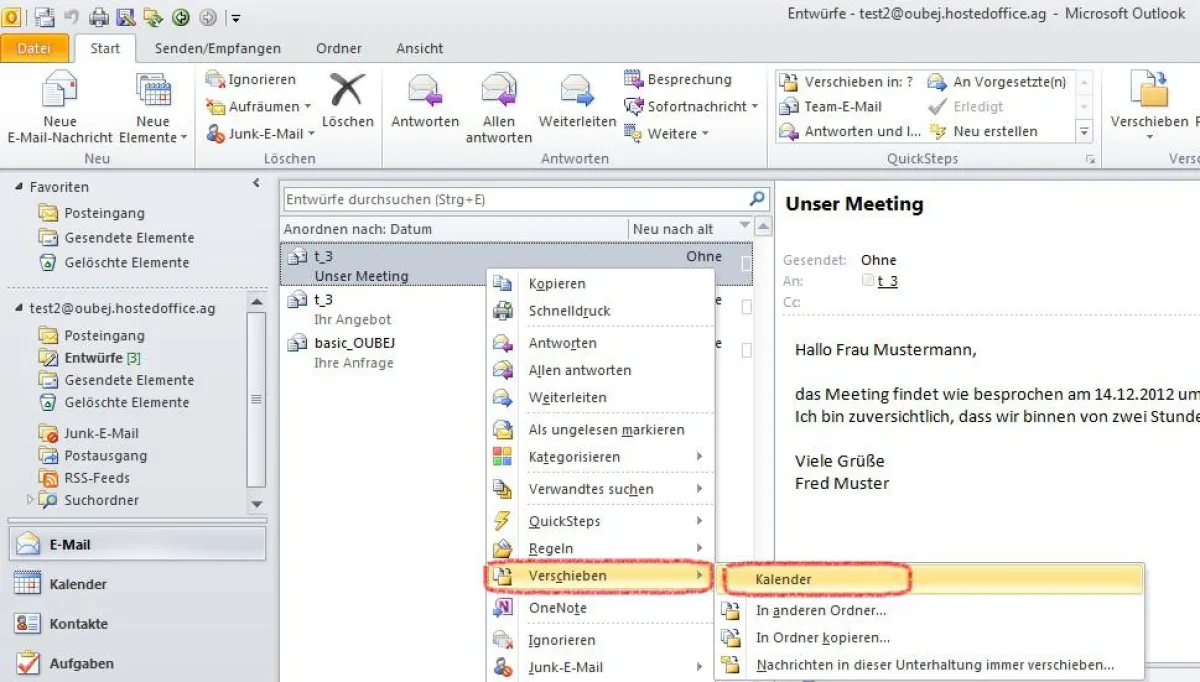Click the E-Mail navigation button

point(138,544)
